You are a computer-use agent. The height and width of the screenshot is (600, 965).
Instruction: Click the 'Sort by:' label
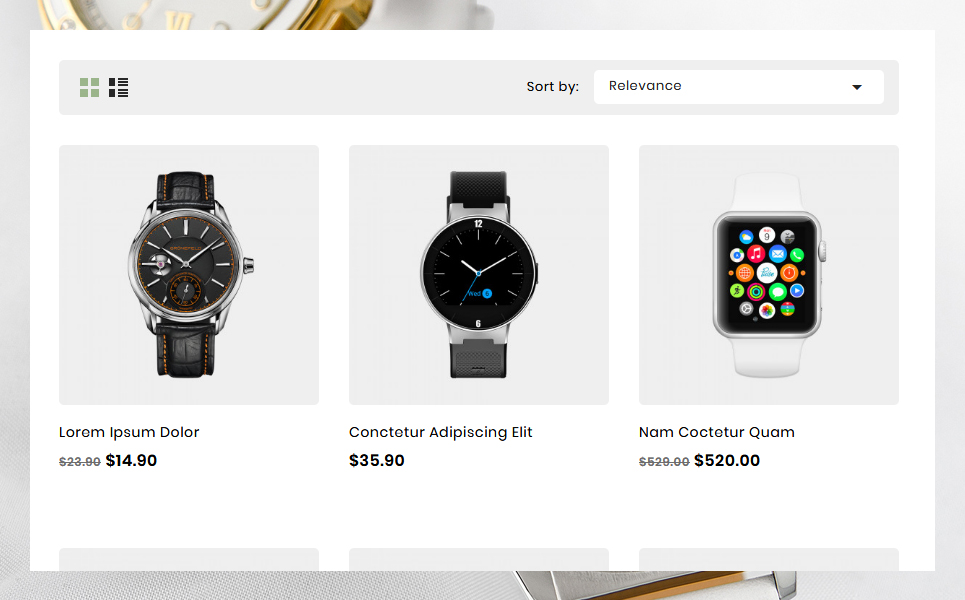(553, 87)
